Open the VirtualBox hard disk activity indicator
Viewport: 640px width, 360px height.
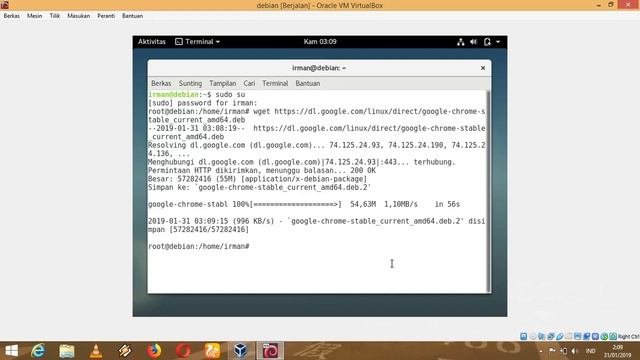[523, 336]
